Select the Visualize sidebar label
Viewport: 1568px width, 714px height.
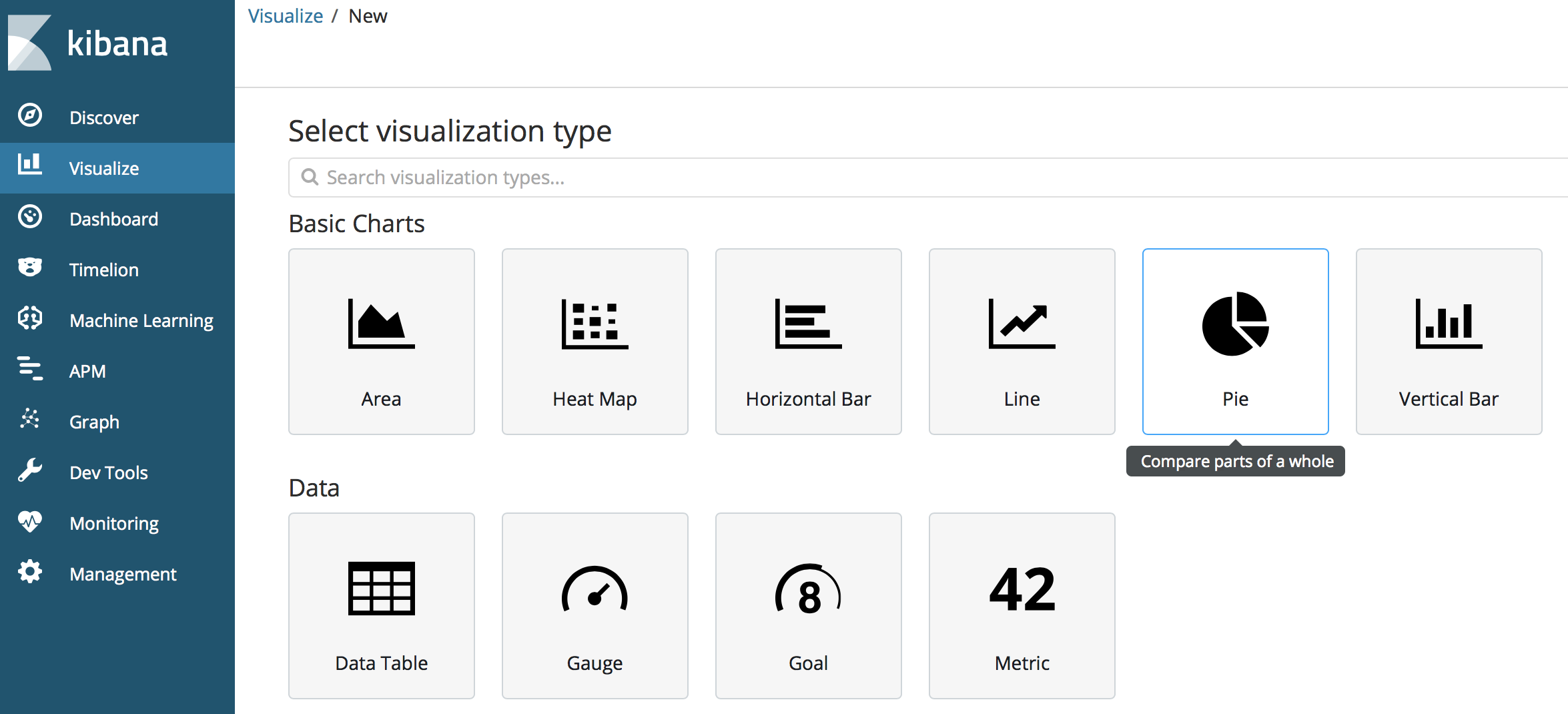pos(104,168)
